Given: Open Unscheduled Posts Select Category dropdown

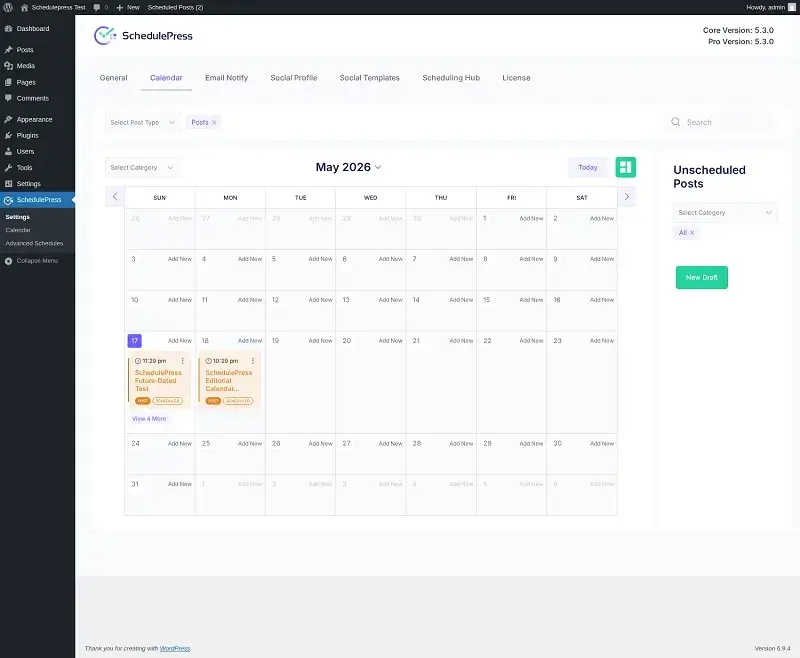Looking at the screenshot, I should 725,213.
